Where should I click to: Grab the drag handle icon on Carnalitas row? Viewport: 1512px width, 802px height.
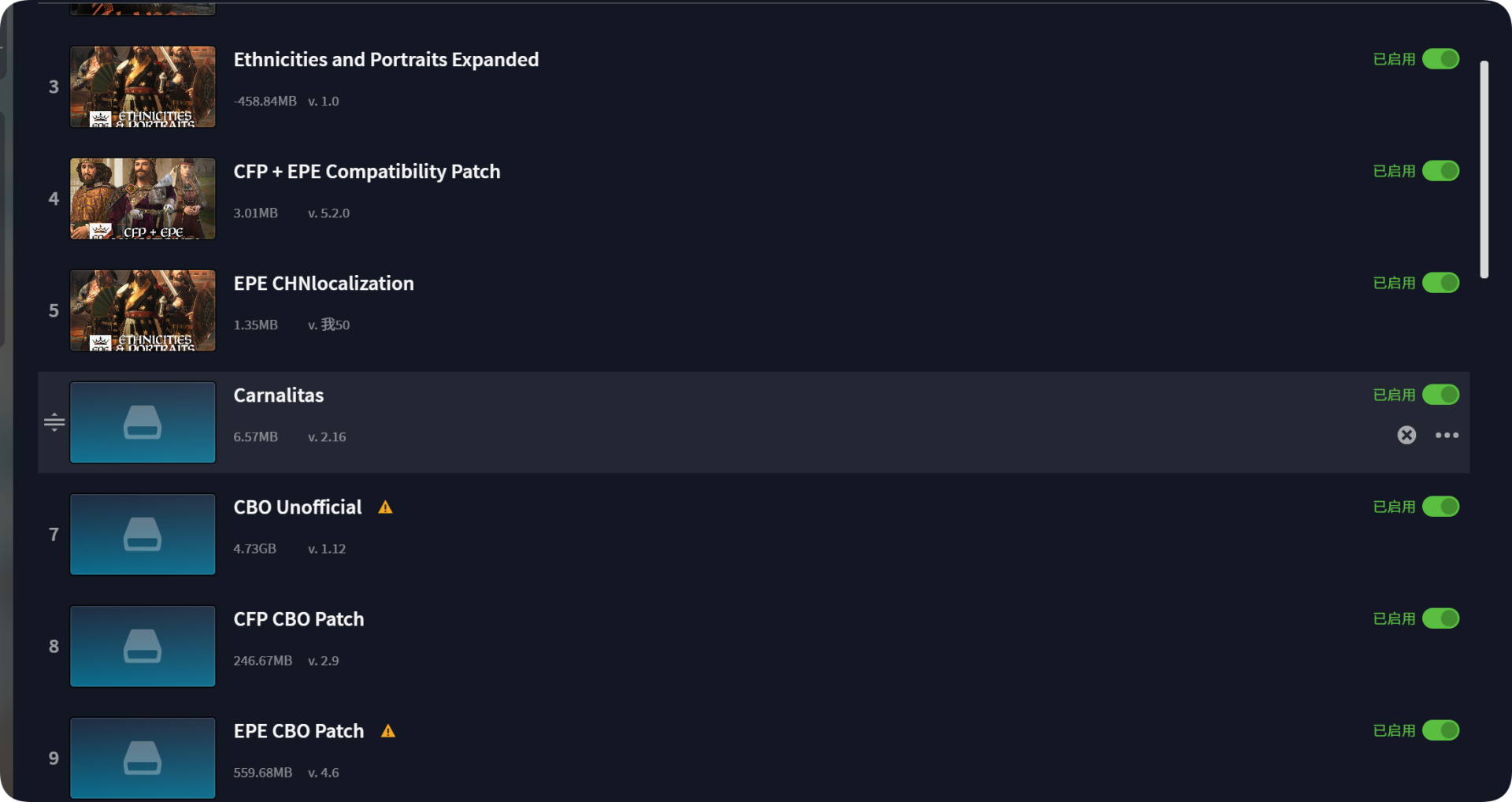[x=54, y=422]
